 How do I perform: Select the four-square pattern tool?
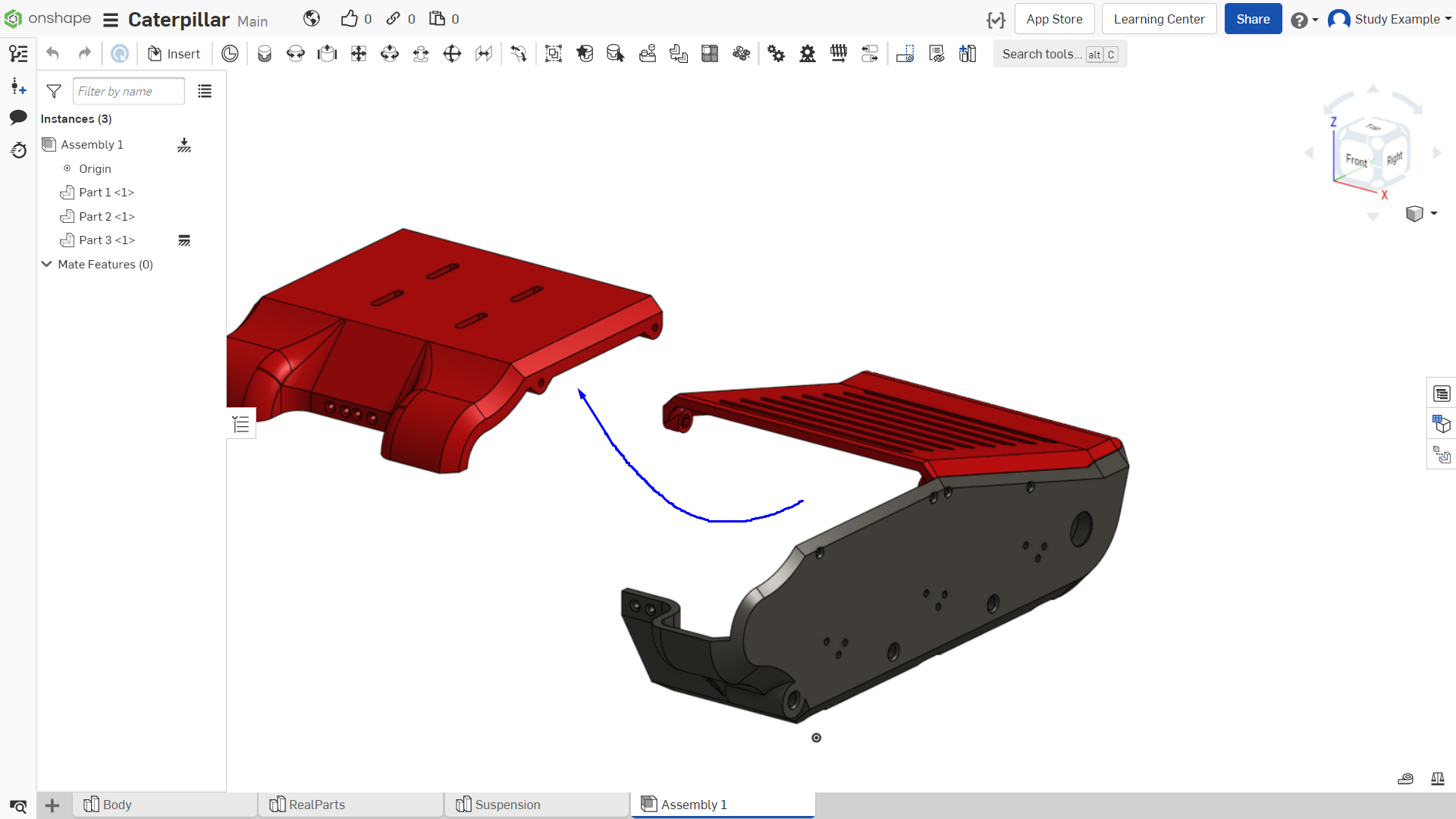[x=710, y=54]
